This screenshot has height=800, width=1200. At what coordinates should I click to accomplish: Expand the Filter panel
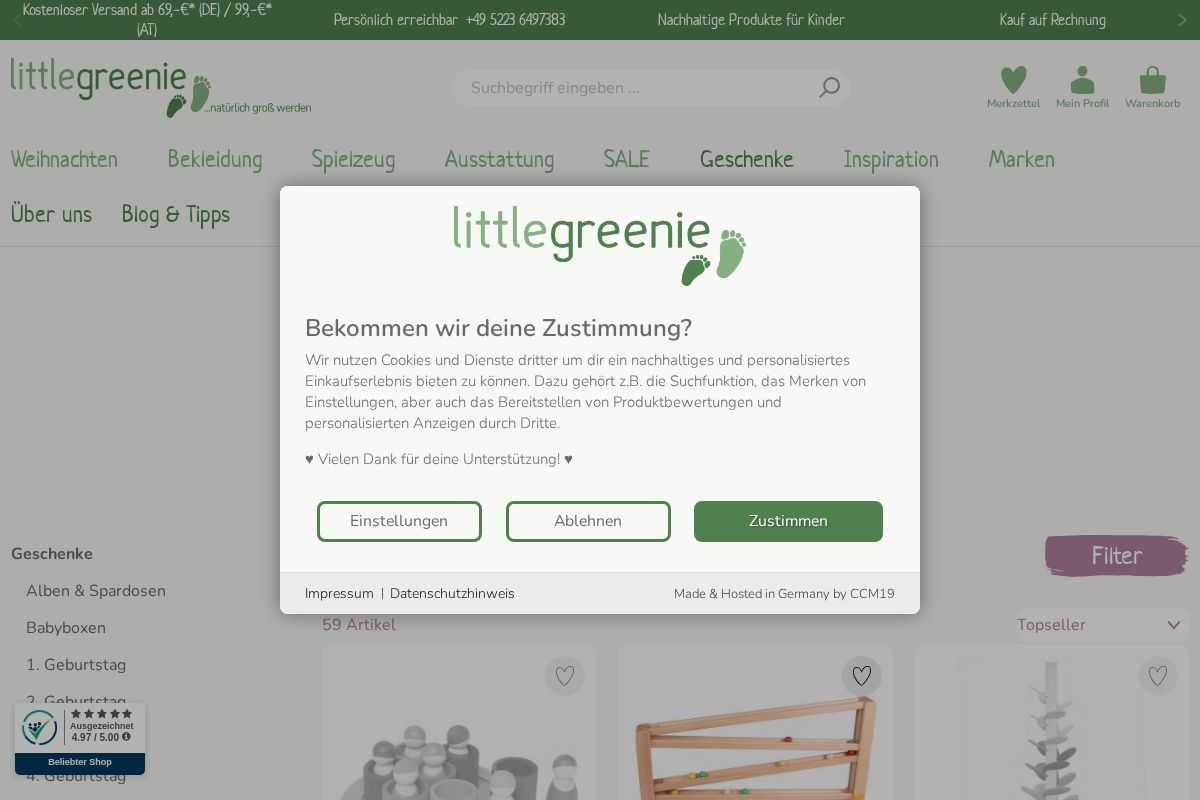click(x=1116, y=556)
